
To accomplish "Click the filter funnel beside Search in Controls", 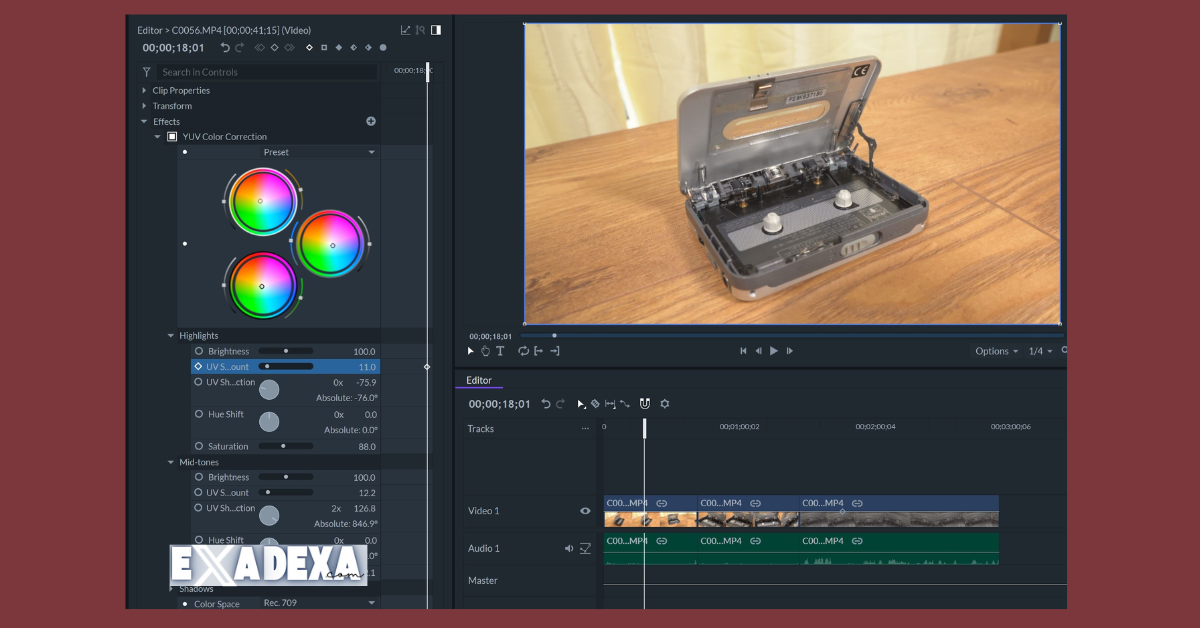I will tap(146, 72).
